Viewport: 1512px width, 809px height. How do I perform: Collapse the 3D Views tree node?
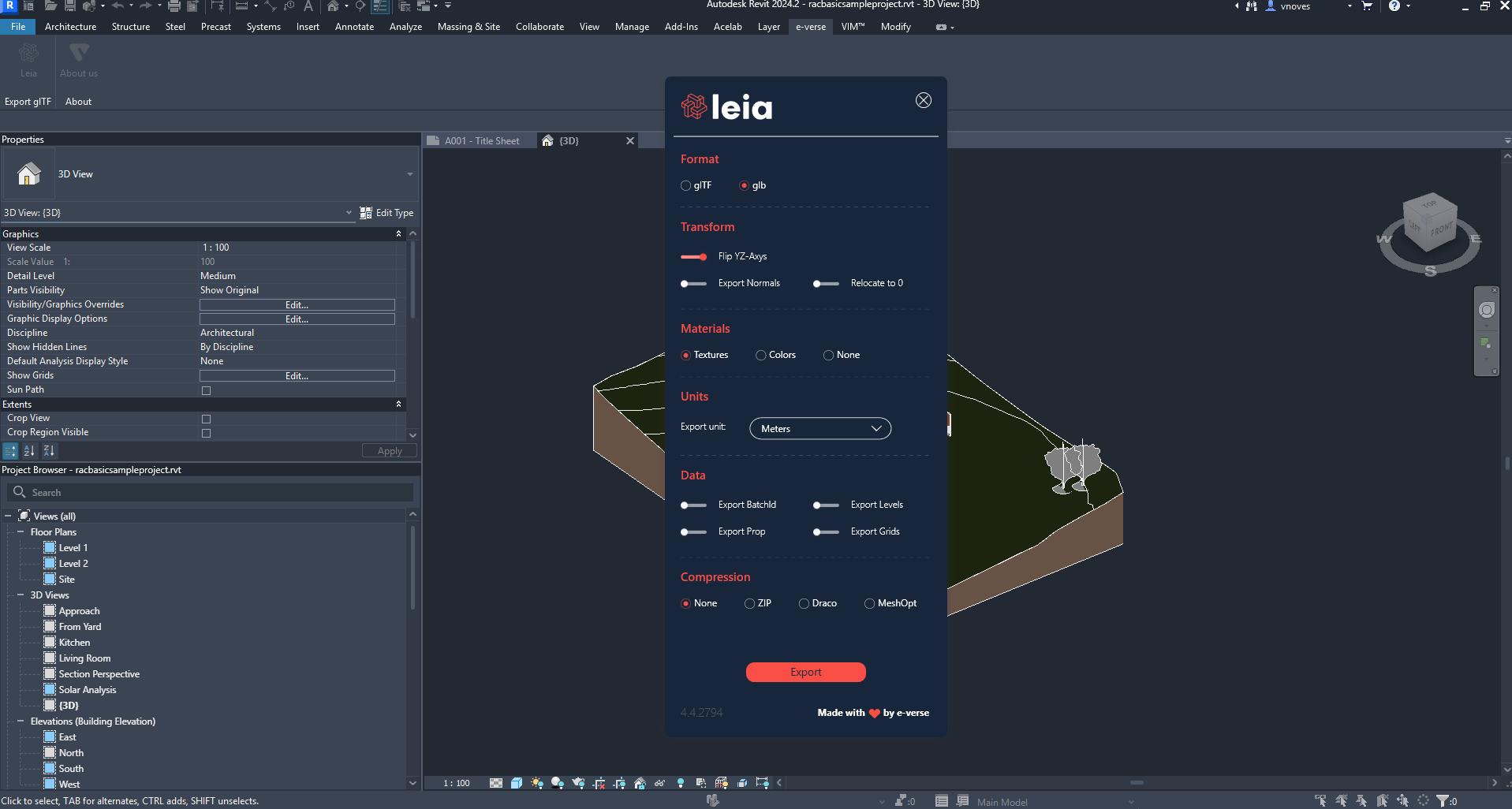[x=21, y=595]
